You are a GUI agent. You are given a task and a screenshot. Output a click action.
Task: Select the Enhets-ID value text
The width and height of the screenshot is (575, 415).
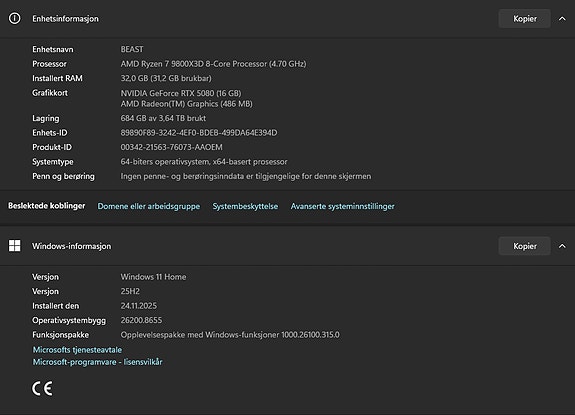click(199, 133)
